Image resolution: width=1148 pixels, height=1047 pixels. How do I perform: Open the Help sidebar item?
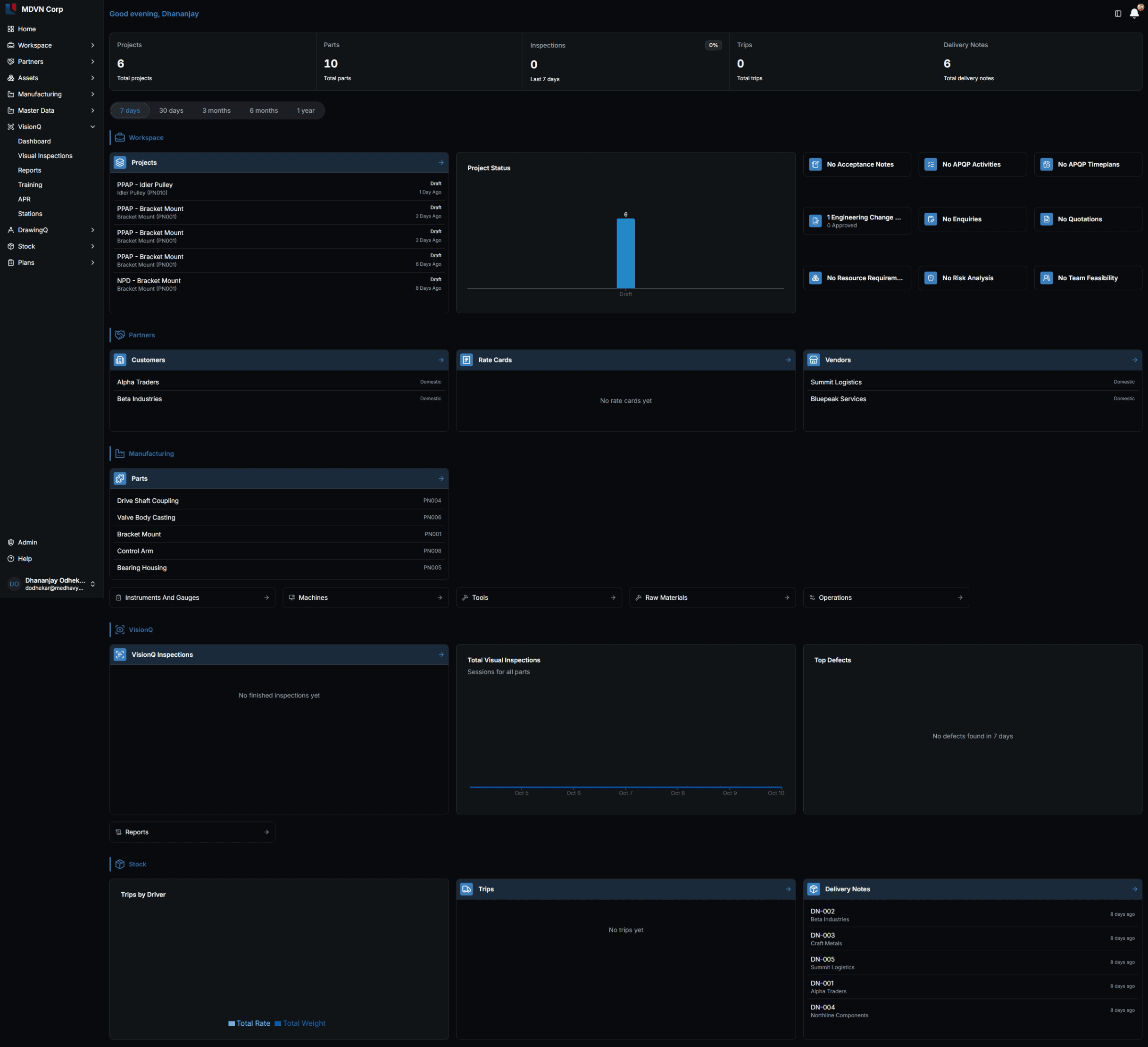click(x=51, y=559)
